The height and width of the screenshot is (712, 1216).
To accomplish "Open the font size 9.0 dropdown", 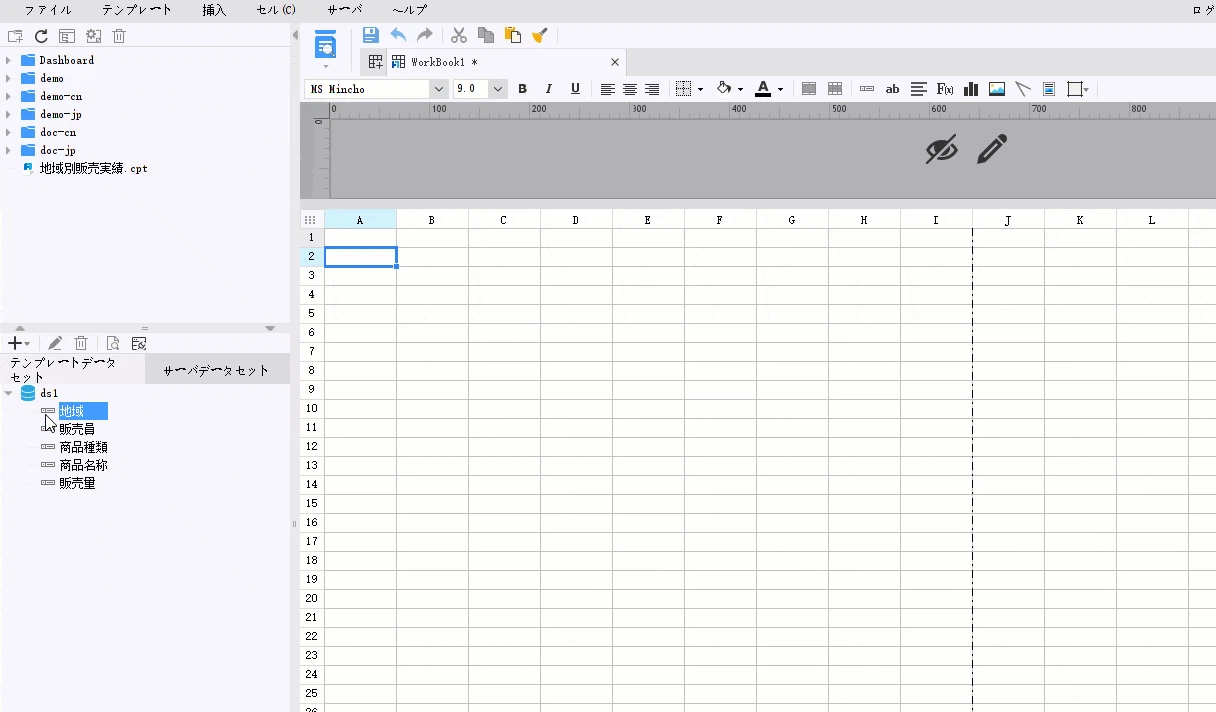I will click(498, 89).
